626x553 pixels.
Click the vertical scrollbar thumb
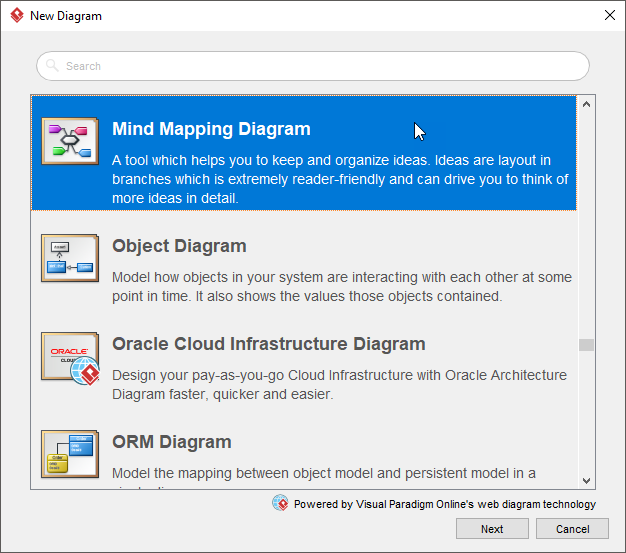[x=586, y=345]
